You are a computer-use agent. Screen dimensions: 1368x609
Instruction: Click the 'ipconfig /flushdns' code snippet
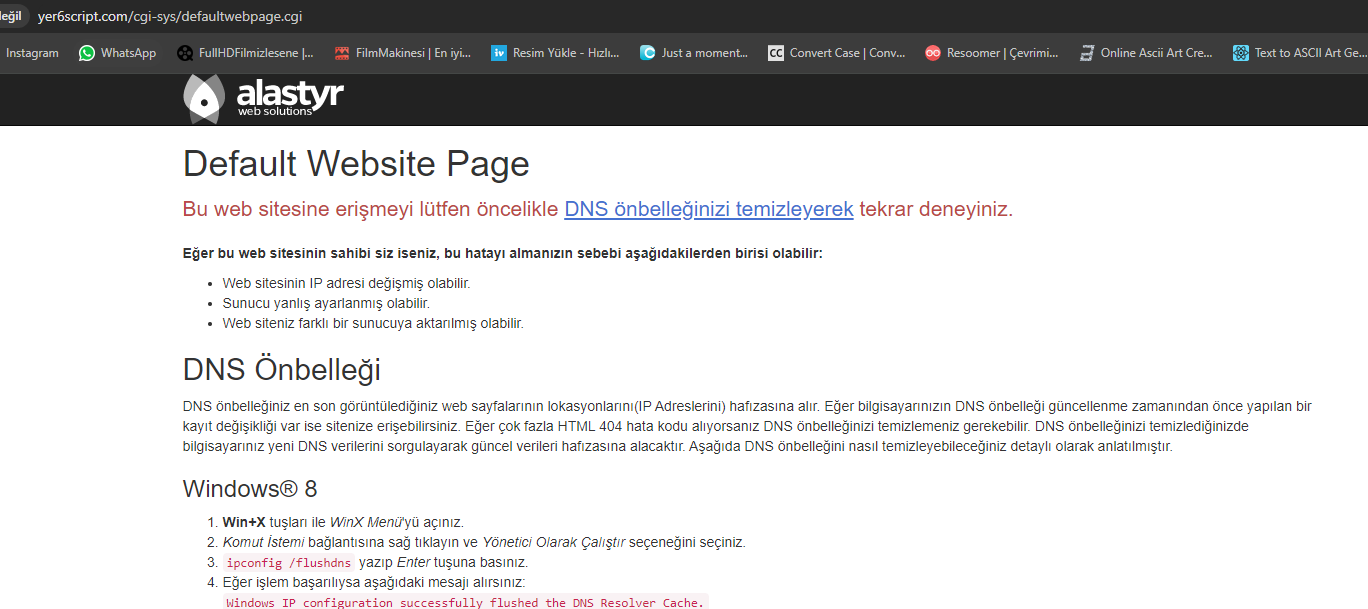pyautogui.click(x=288, y=562)
